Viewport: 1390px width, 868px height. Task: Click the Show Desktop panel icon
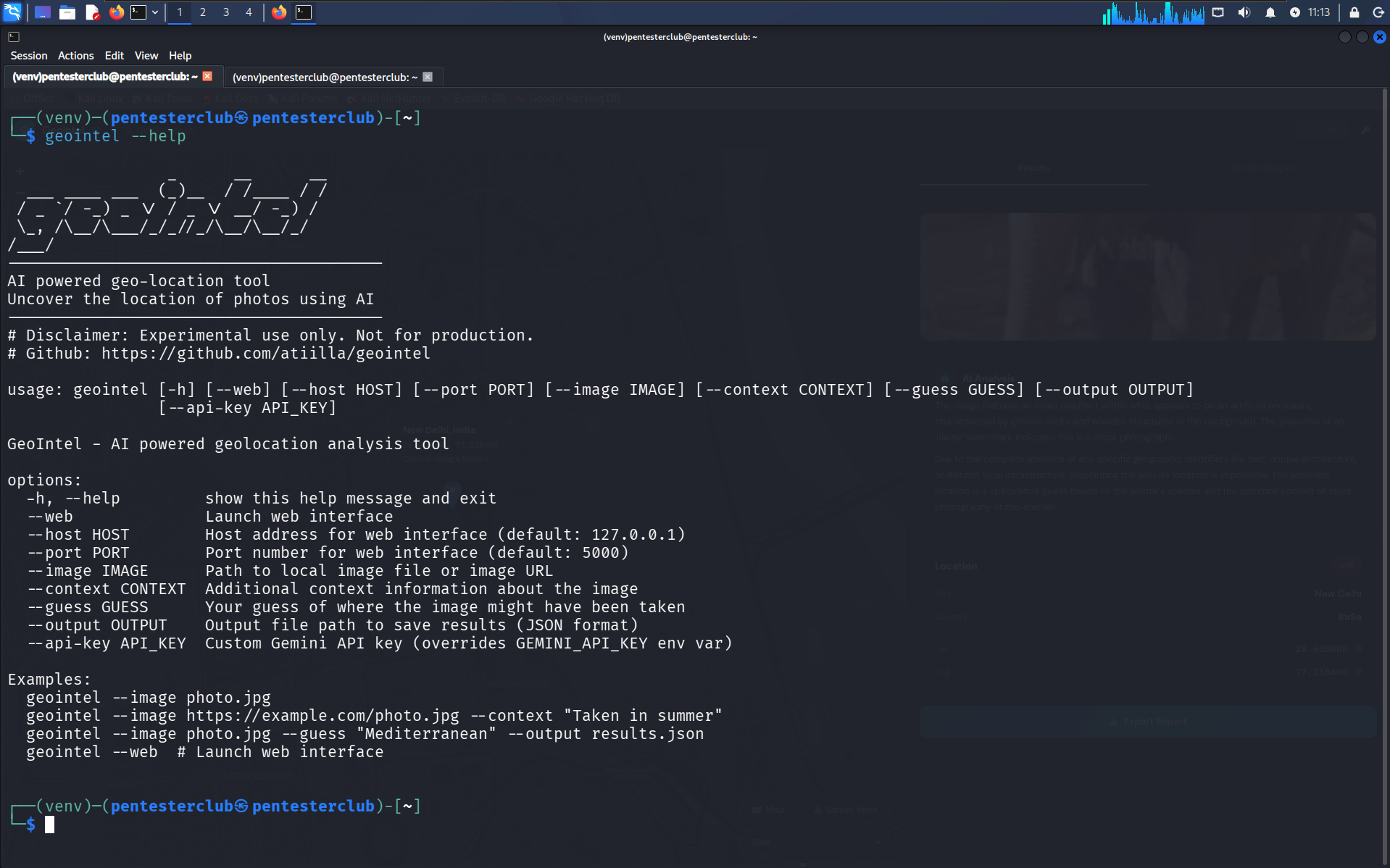(43, 12)
